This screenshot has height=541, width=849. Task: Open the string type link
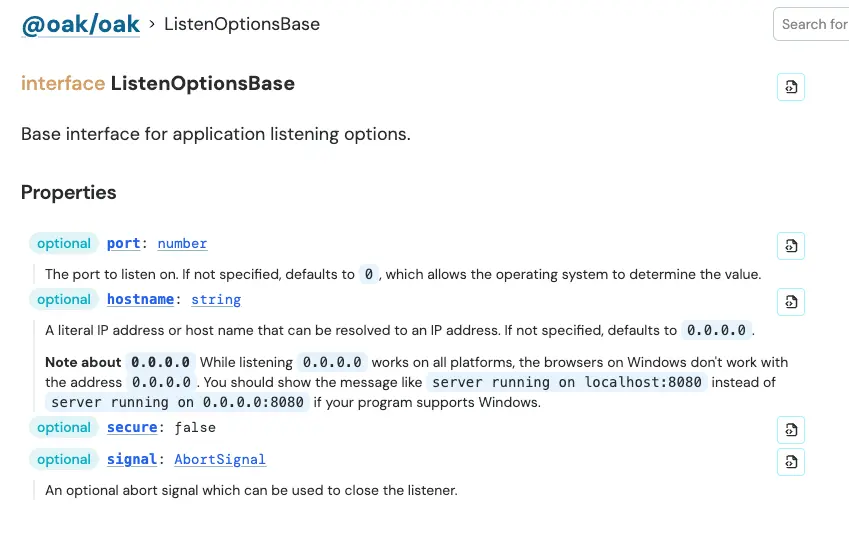[x=216, y=299]
